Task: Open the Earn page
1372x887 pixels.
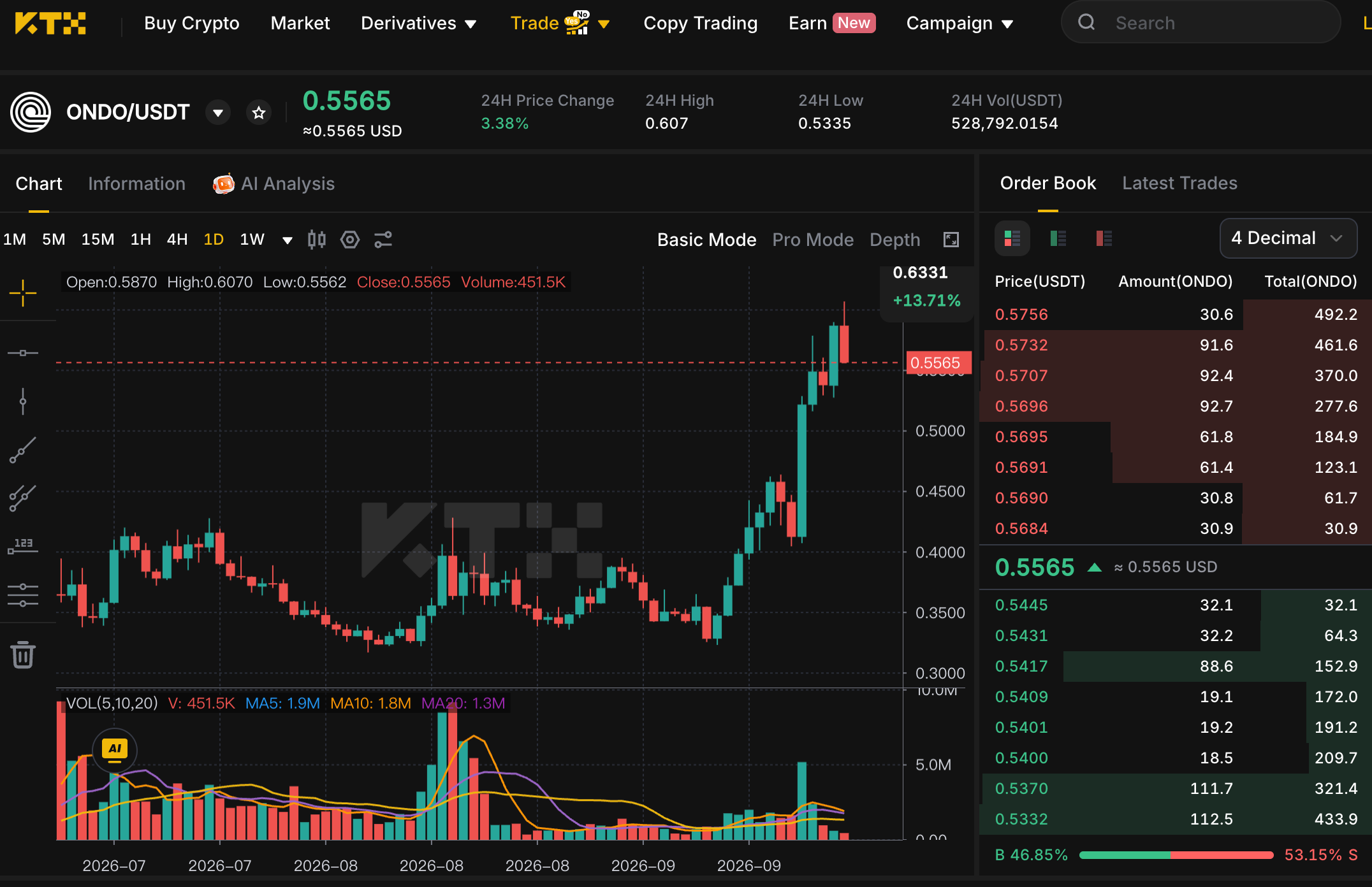Action: [831, 24]
